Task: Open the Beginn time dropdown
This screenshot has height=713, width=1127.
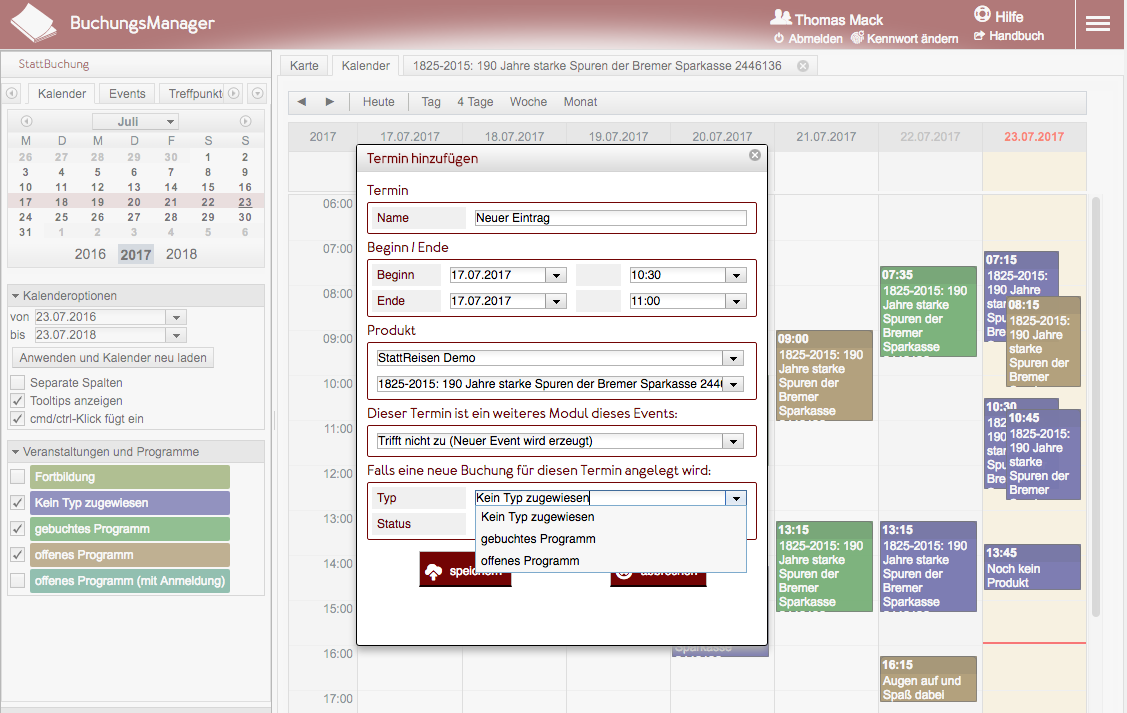Action: coord(737,275)
